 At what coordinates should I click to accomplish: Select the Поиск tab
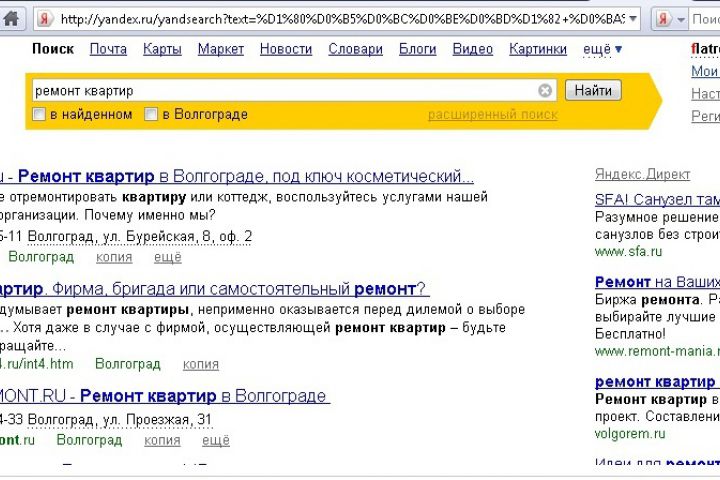point(53,49)
